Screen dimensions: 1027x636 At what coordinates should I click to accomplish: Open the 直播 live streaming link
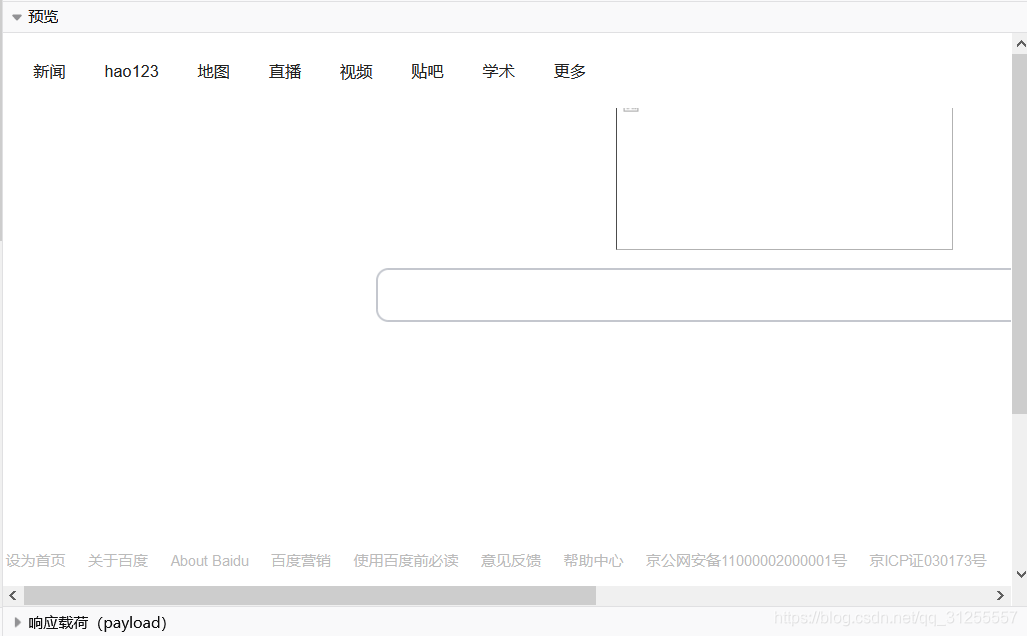pos(284,71)
